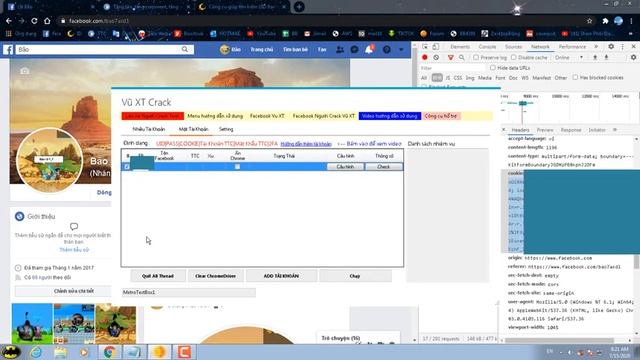Open File Explorer from the taskbar
640x360 pixels.
click(x=60, y=351)
